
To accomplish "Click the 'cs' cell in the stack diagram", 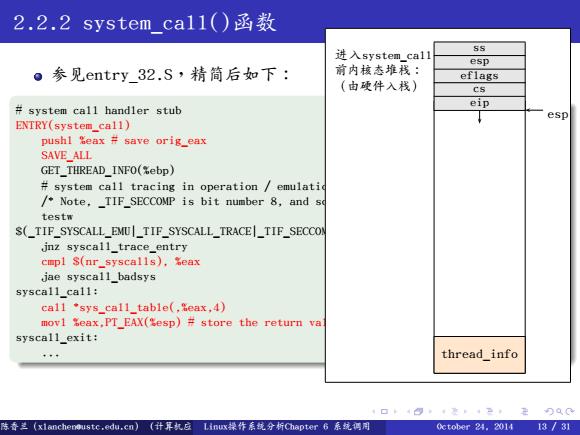I will pos(479,90).
